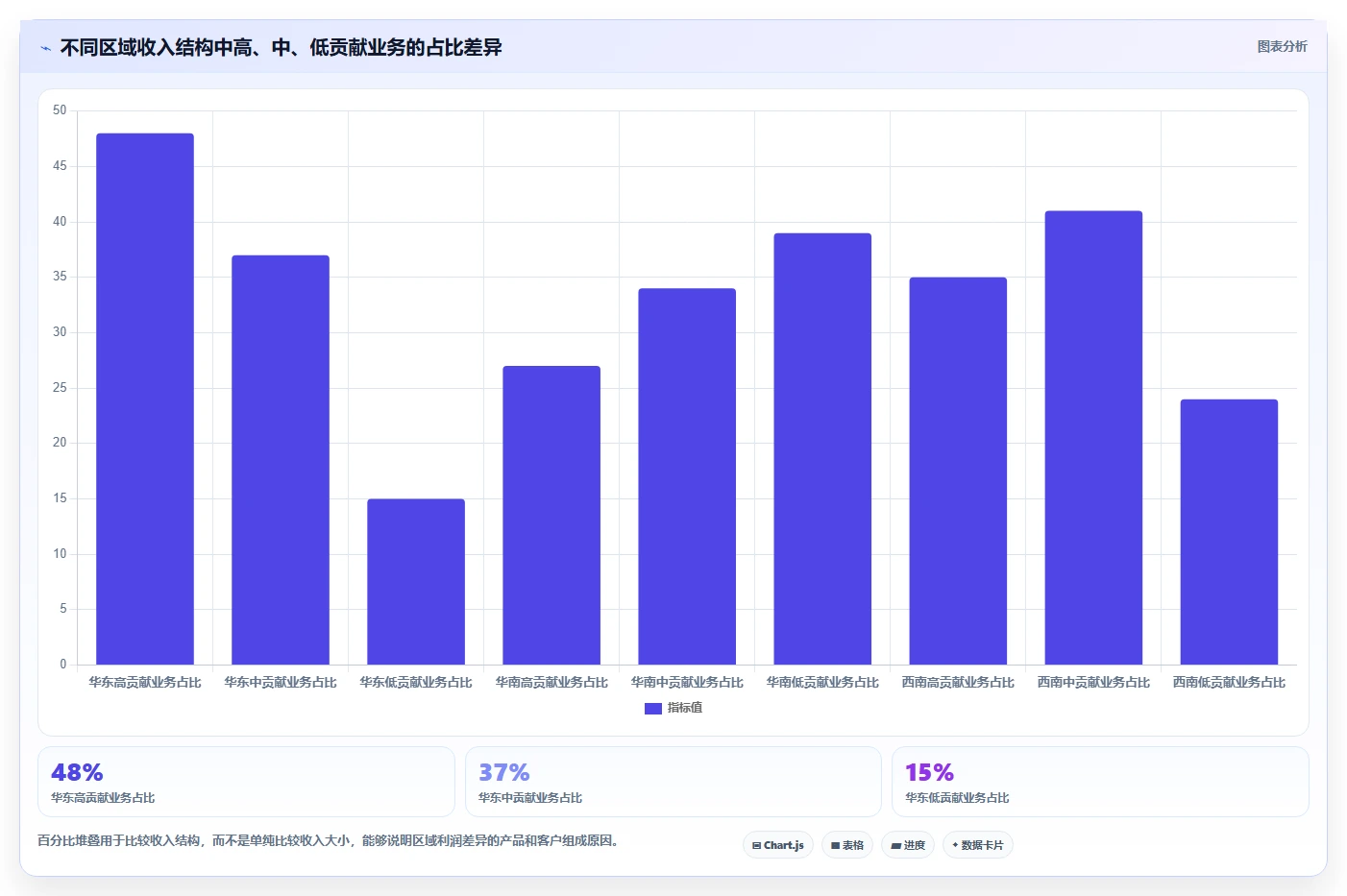Select the 华东低贡献业务占比 bar
The height and width of the screenshot is (896, 1347).
click(x=416, y=582)
